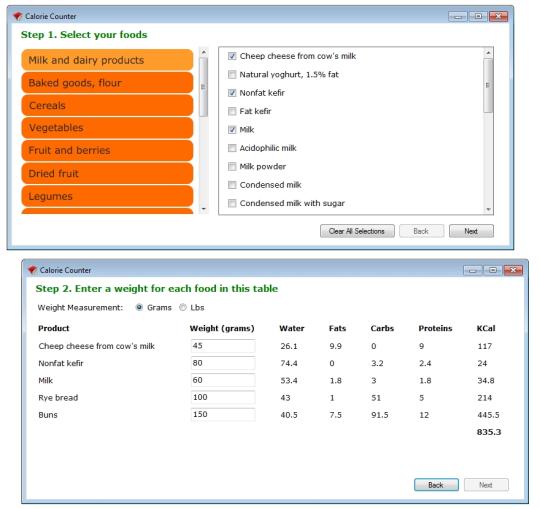540x509 pixels.
Task: Click Next button in Step 1 window
Action: point(471,231)
